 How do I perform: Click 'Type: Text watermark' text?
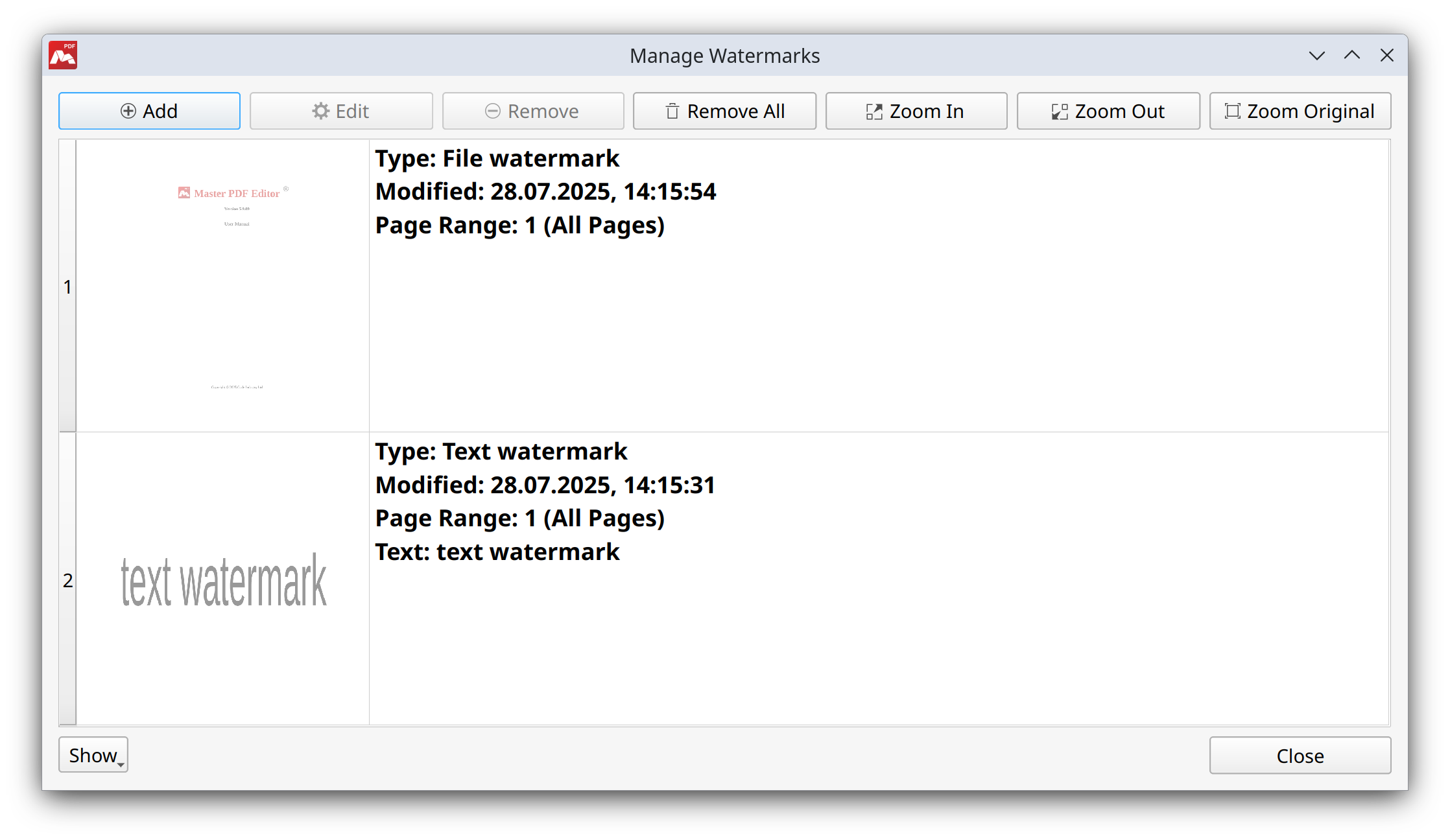point(501,452)
